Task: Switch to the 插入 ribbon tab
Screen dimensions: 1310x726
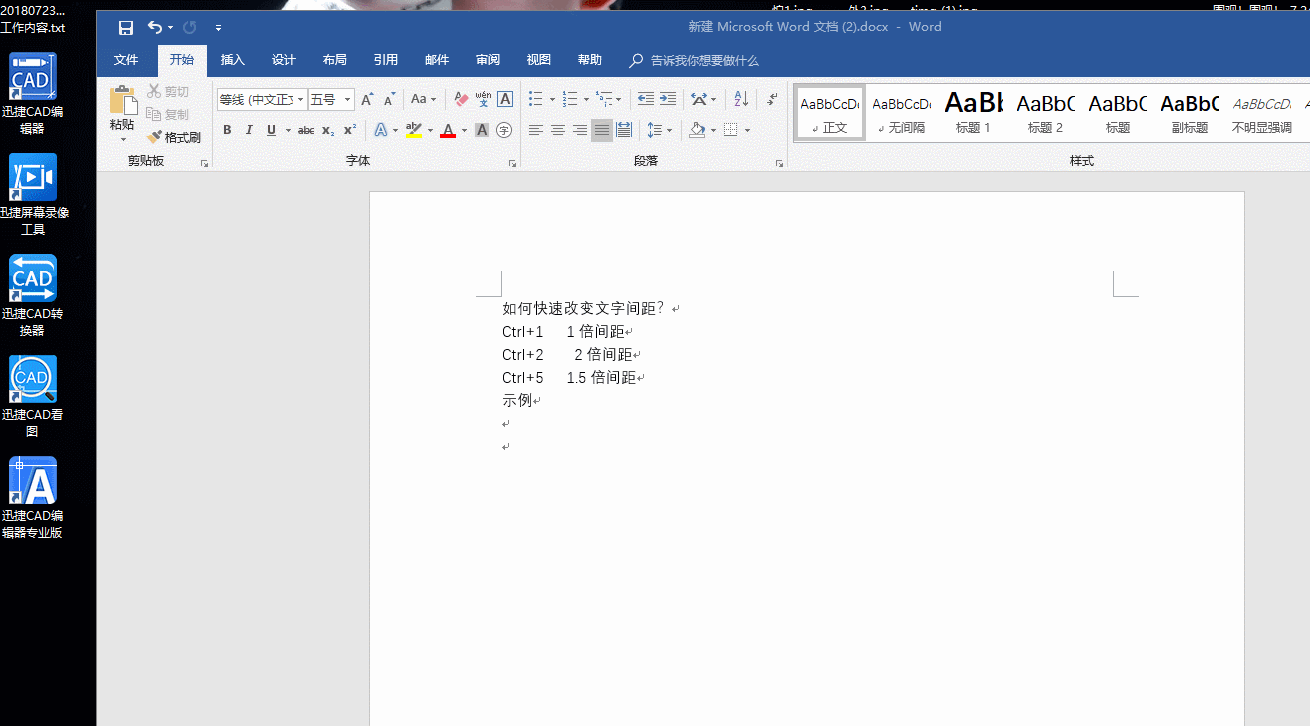Action: 232,60
